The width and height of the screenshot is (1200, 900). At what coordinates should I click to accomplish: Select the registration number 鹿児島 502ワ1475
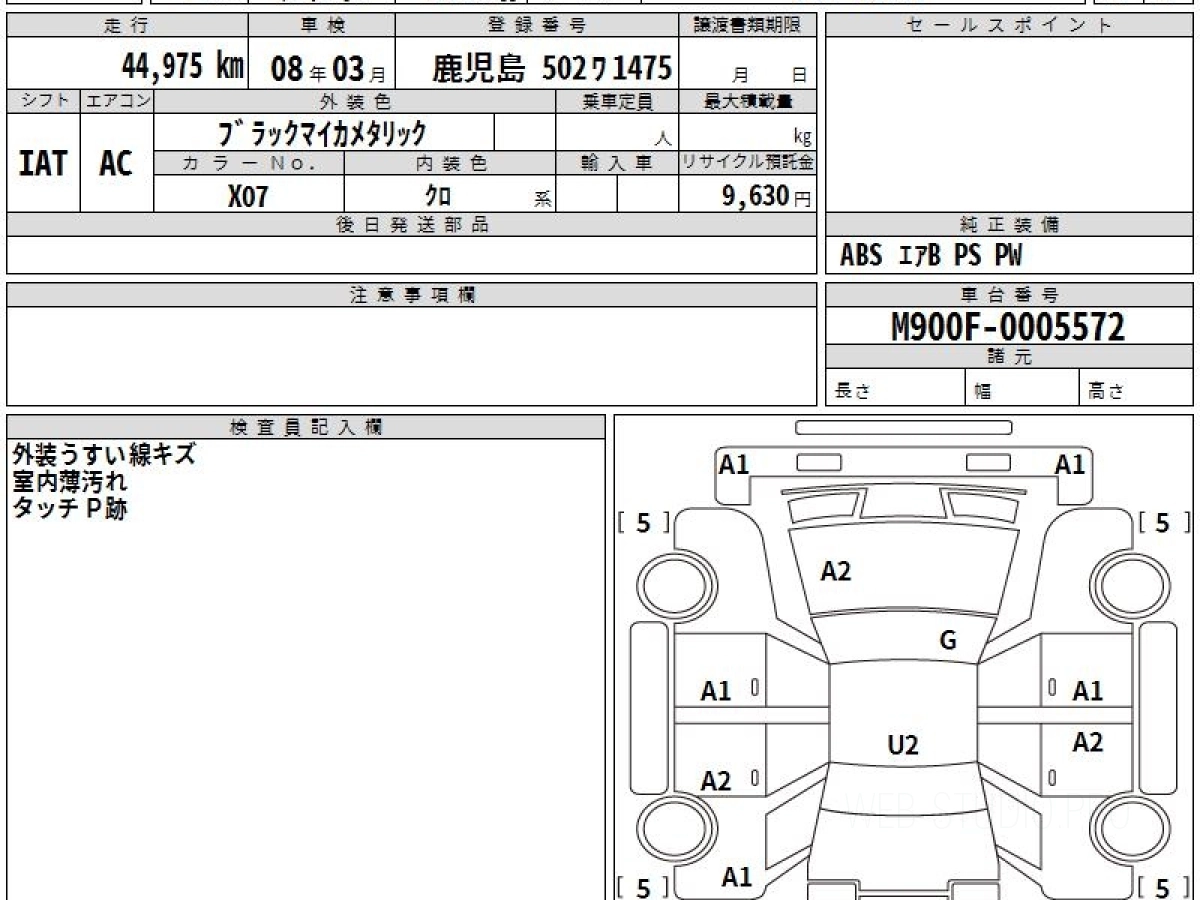pyautogui.click(x=551, y=68)
